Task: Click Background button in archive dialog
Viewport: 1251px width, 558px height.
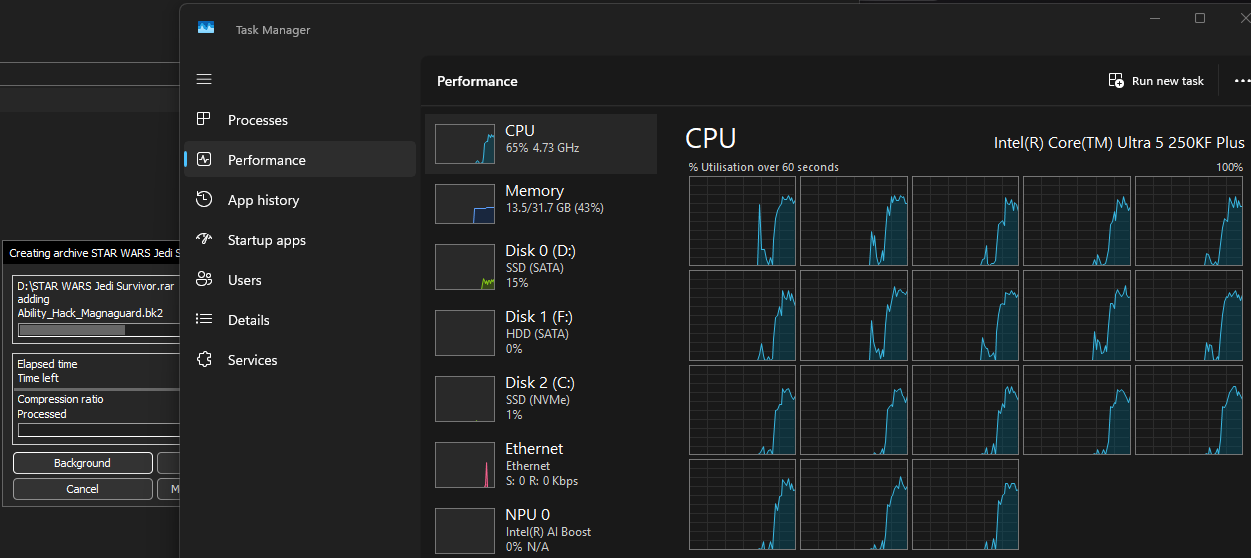Action: pyautogui.click(x=82, y=463)
